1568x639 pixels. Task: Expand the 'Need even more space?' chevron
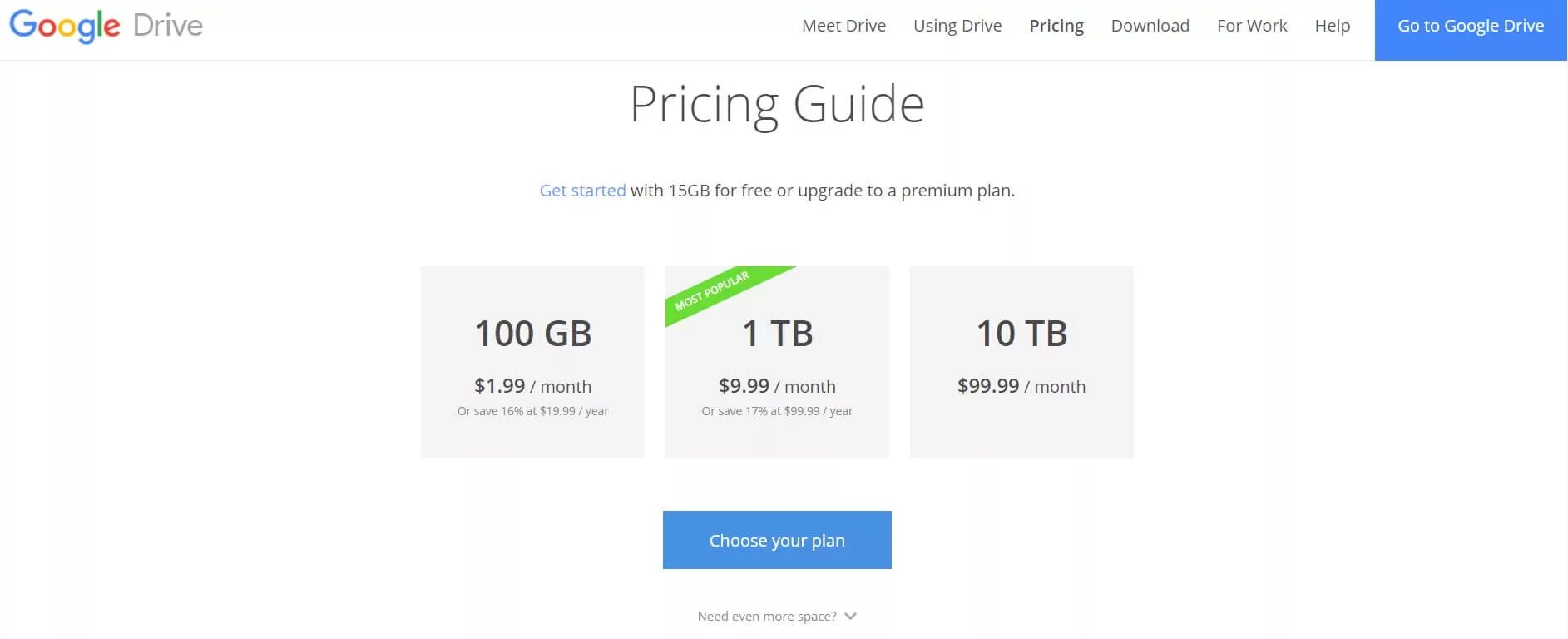point(850,617)
